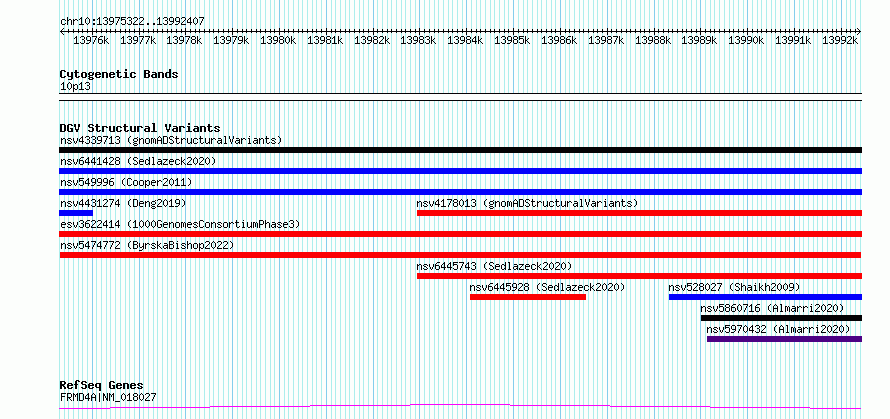Select the nsv4339713 (gnomADStructuralVariants) label

click(x=171, y=140)
